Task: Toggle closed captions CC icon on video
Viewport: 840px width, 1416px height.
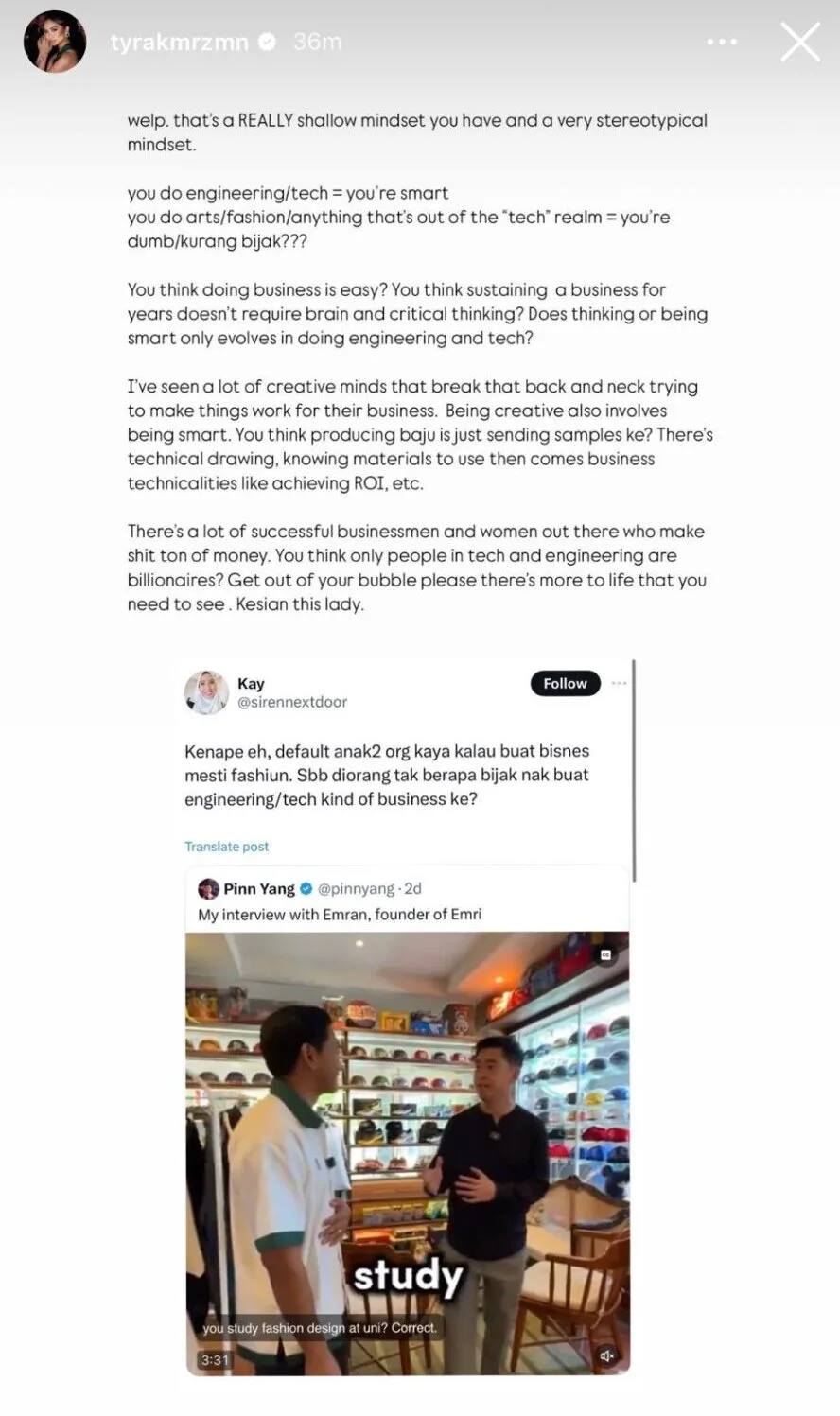Action: tap(606, 955)
